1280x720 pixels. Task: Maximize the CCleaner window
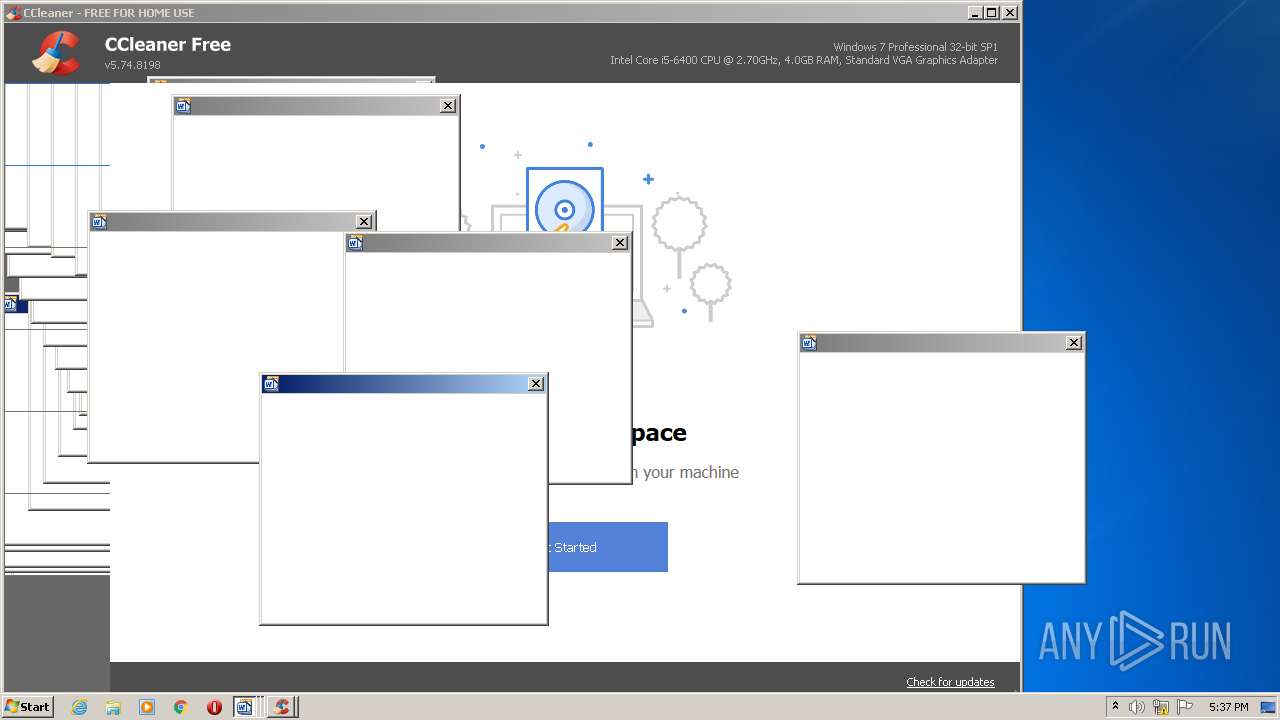click(991, 13)
